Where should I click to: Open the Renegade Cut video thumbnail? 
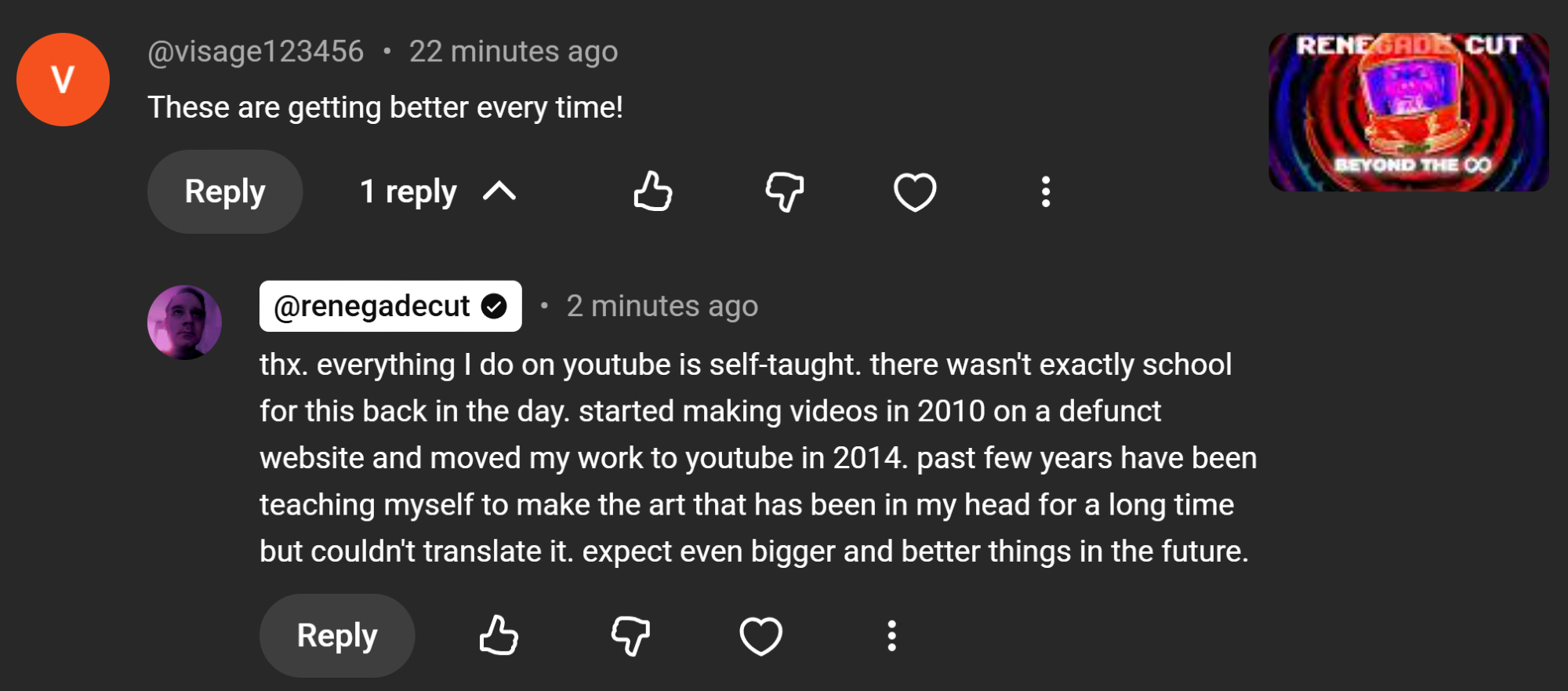(1408, 112)
